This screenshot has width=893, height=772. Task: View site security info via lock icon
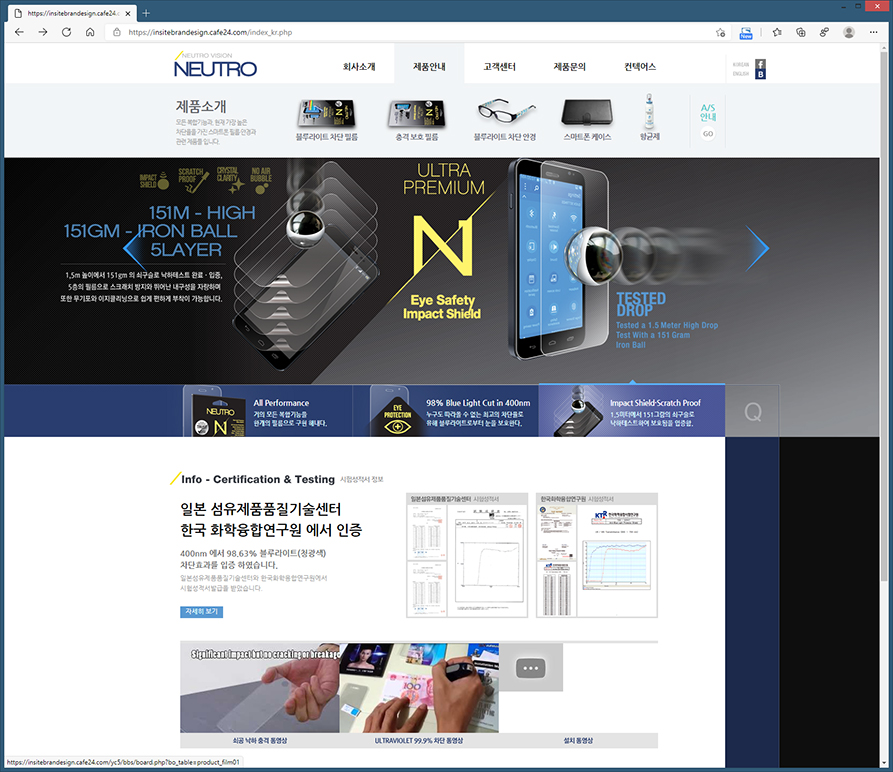[x=117, y=32]
